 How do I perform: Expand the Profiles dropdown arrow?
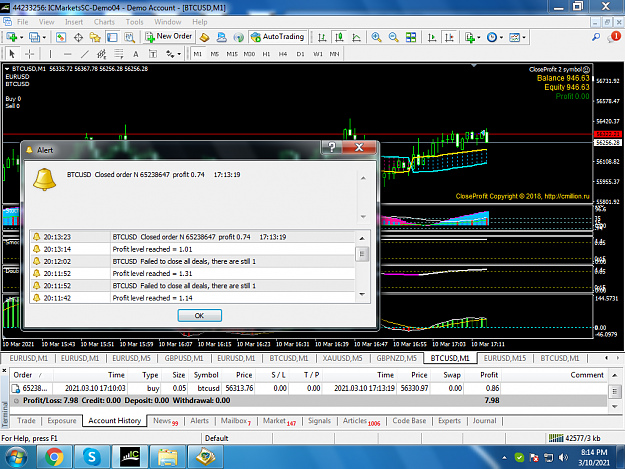tap(44, 37)
